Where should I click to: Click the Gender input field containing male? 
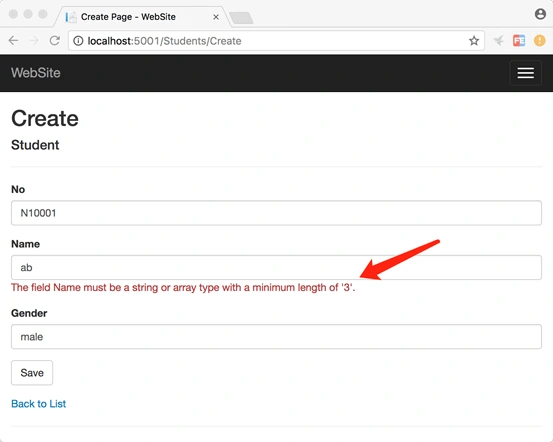point(276,337)
